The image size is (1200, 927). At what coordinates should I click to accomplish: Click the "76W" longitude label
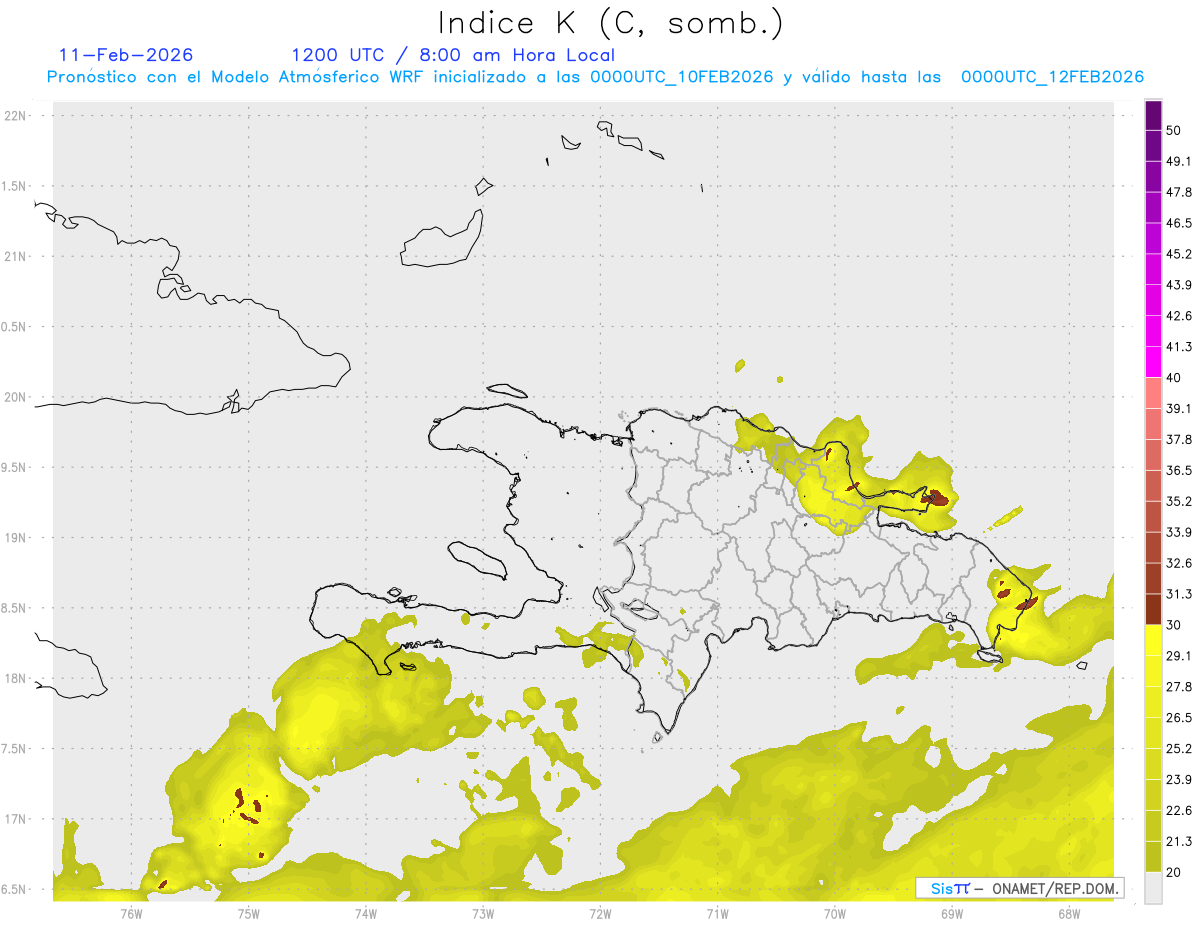(x=131, y=913)
